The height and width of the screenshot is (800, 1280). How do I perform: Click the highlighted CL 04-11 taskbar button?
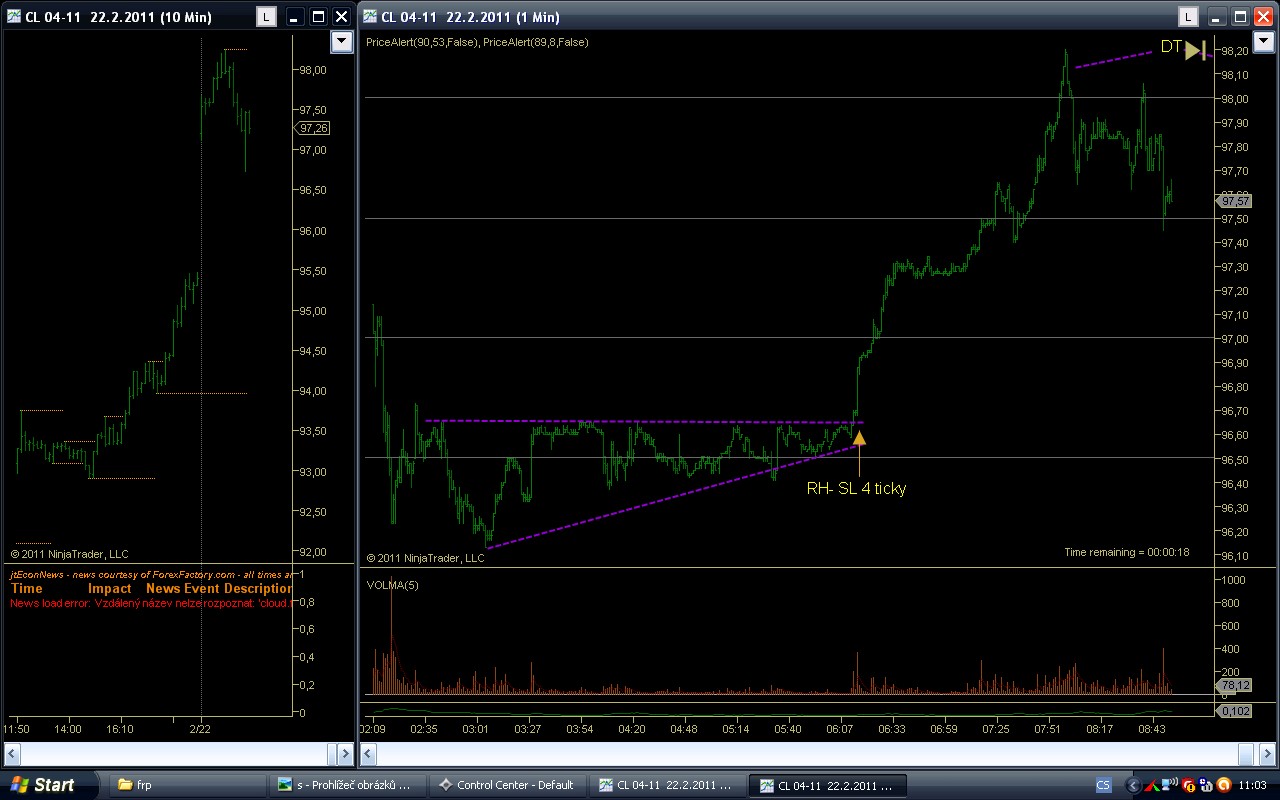pos(827,785)
